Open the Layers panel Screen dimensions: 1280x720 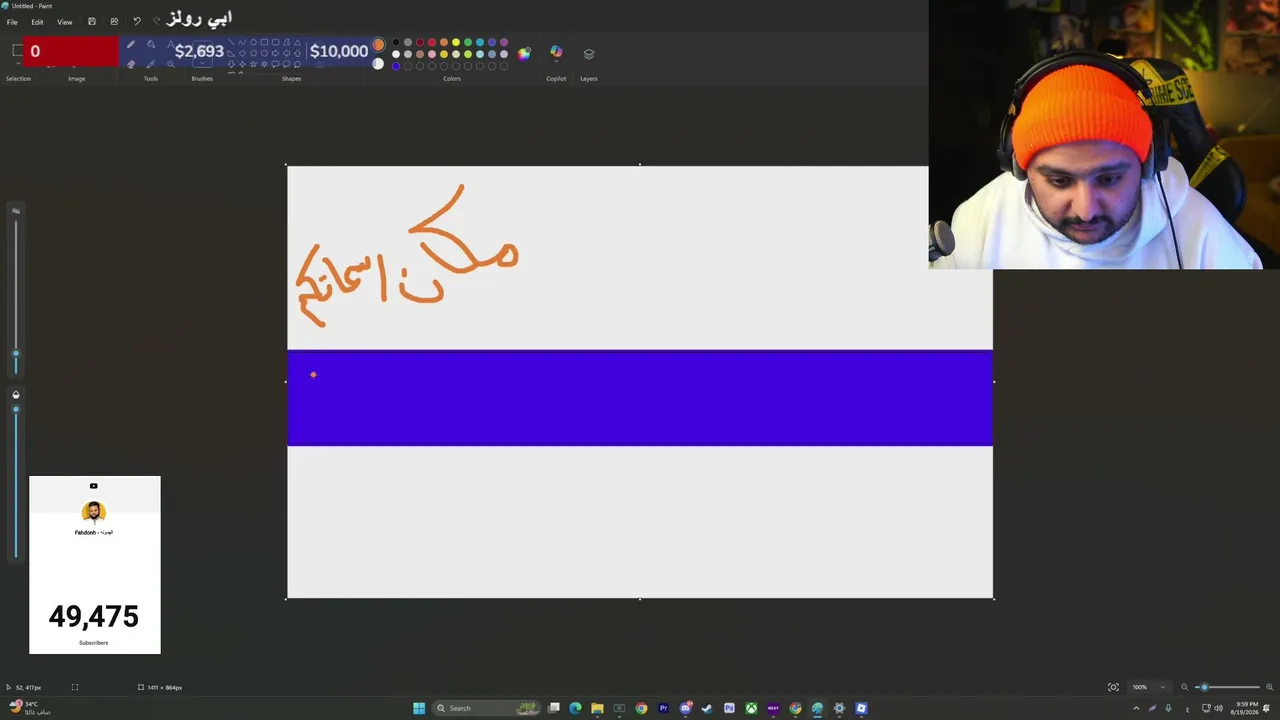pyautogui.click(x=589, y=53)
